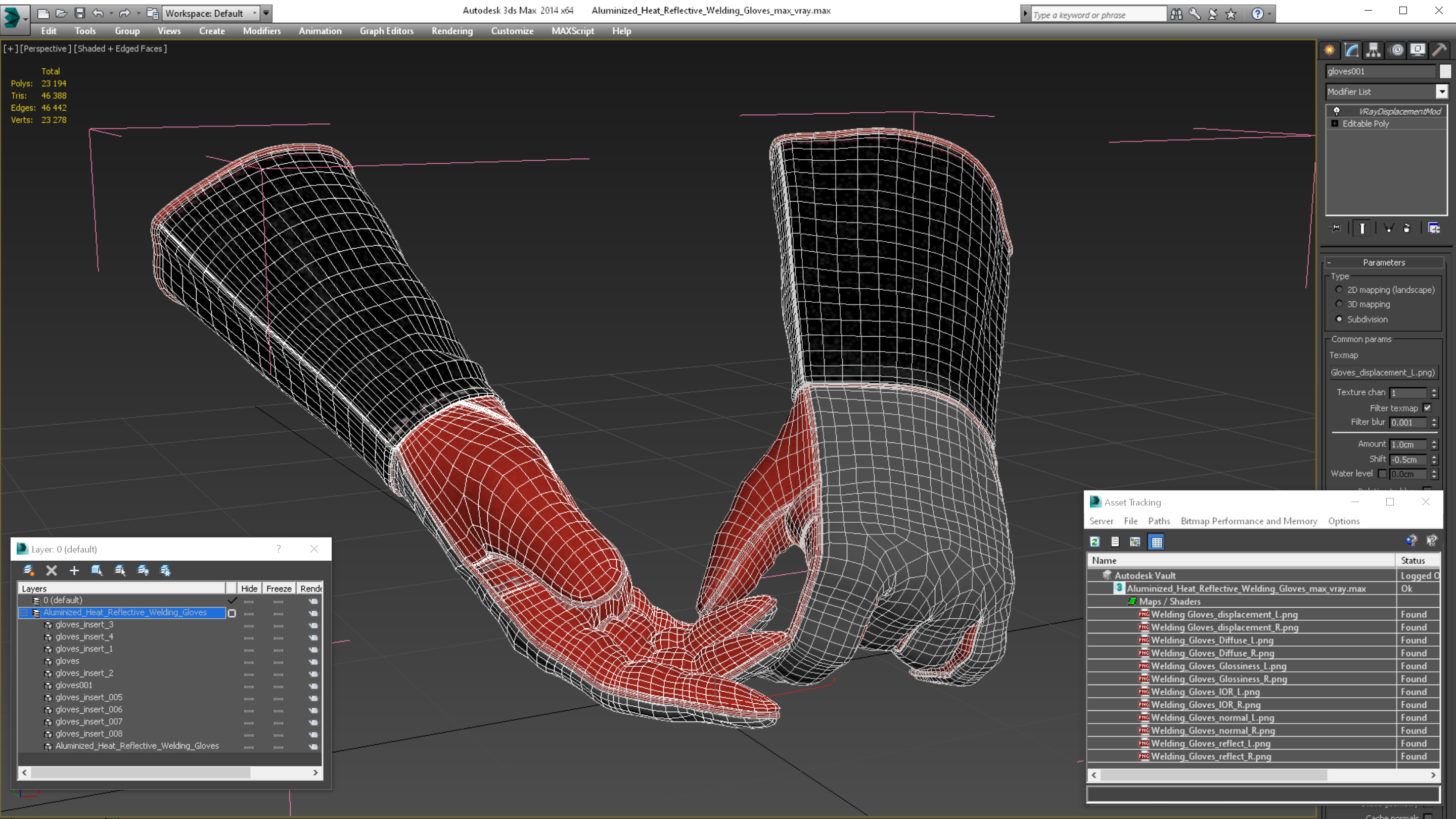
Task: Refresh the Asset Tracking list
Action: 1095,541
